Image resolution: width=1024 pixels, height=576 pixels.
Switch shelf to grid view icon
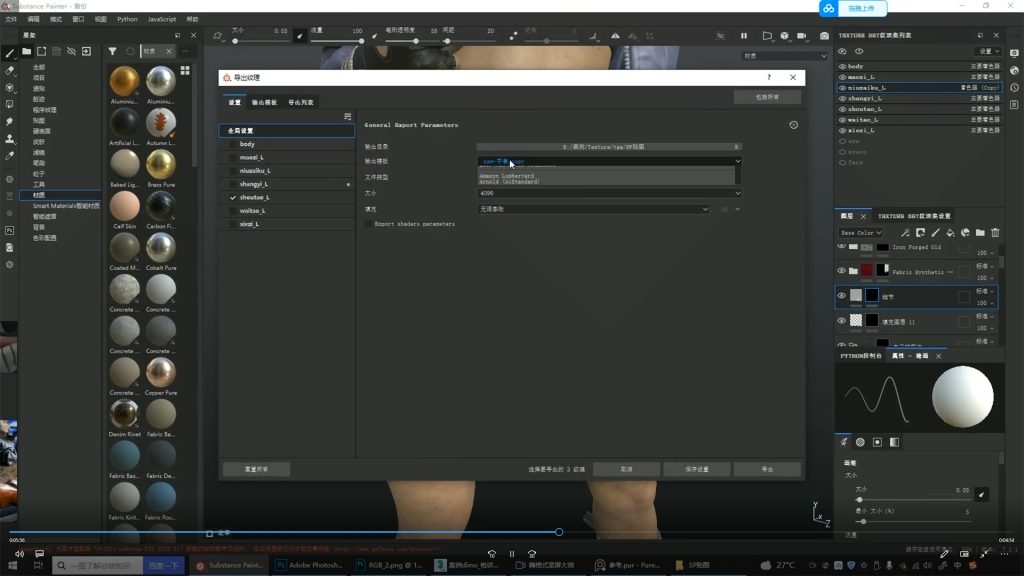[x=185, y=70]
